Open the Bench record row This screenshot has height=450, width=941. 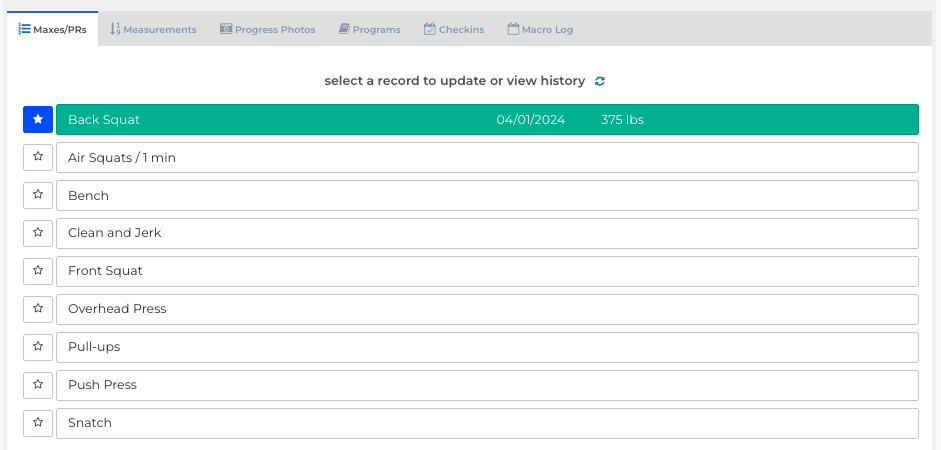coord(487,196)
